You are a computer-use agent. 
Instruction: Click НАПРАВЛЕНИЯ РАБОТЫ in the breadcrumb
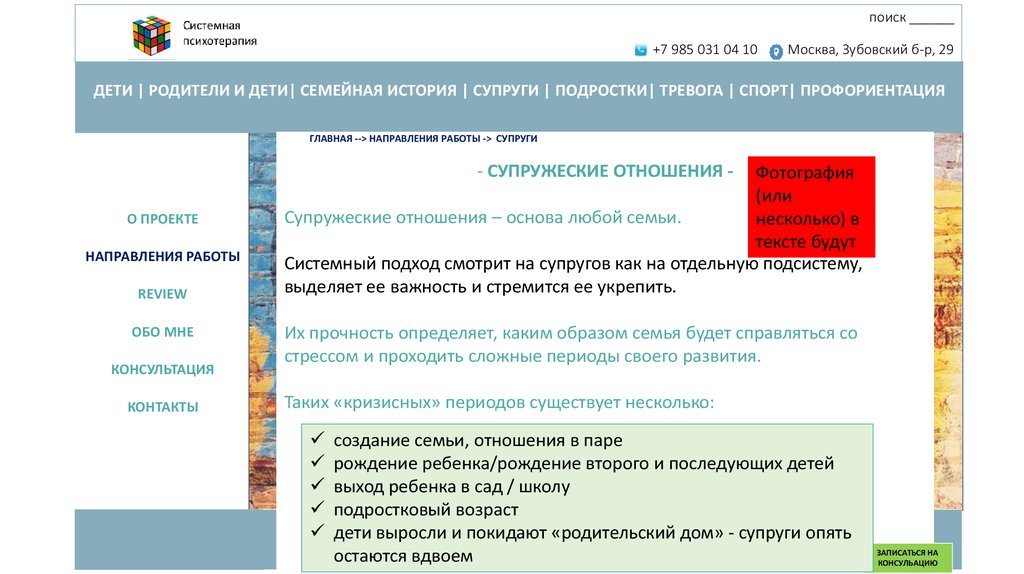click(x=424, y=139)
